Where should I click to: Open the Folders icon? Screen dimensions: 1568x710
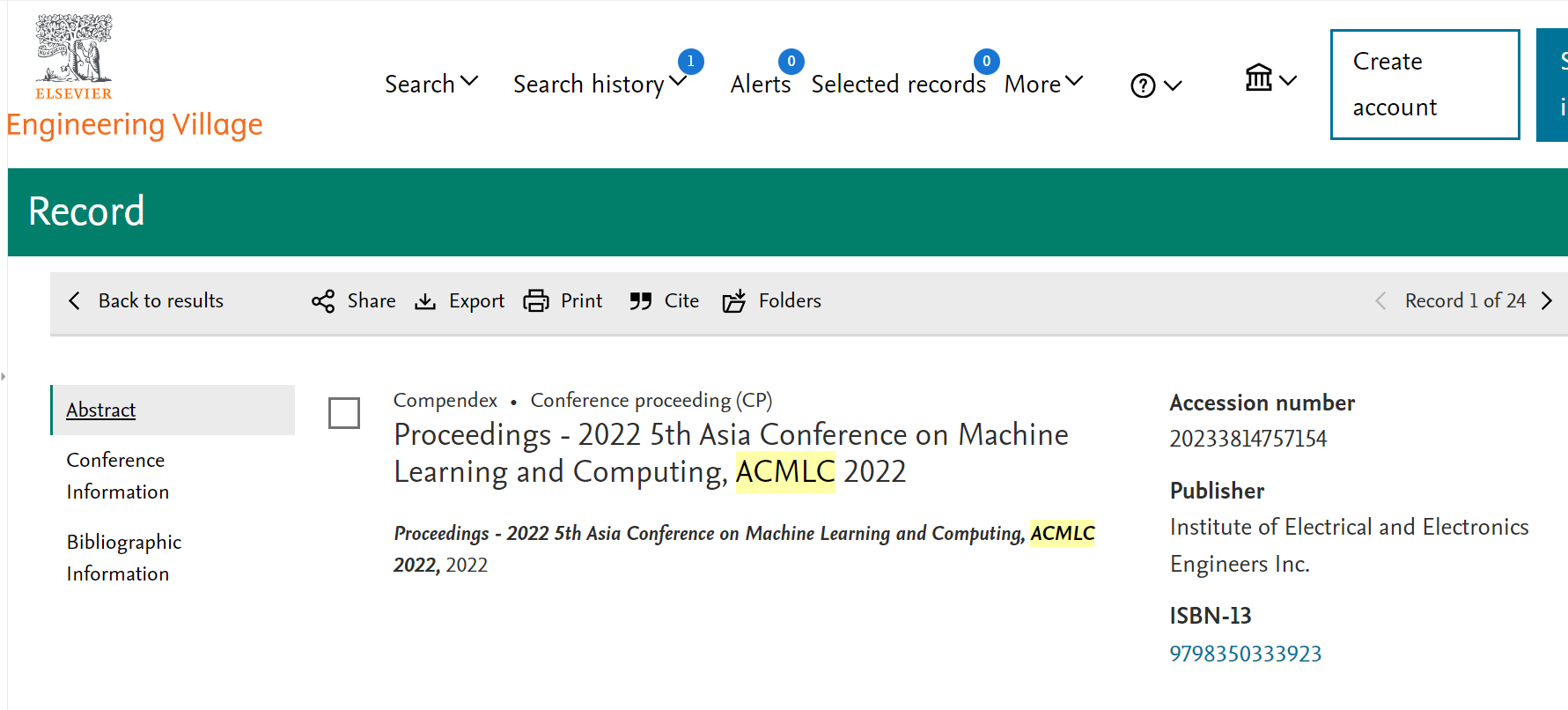[734, 301]
